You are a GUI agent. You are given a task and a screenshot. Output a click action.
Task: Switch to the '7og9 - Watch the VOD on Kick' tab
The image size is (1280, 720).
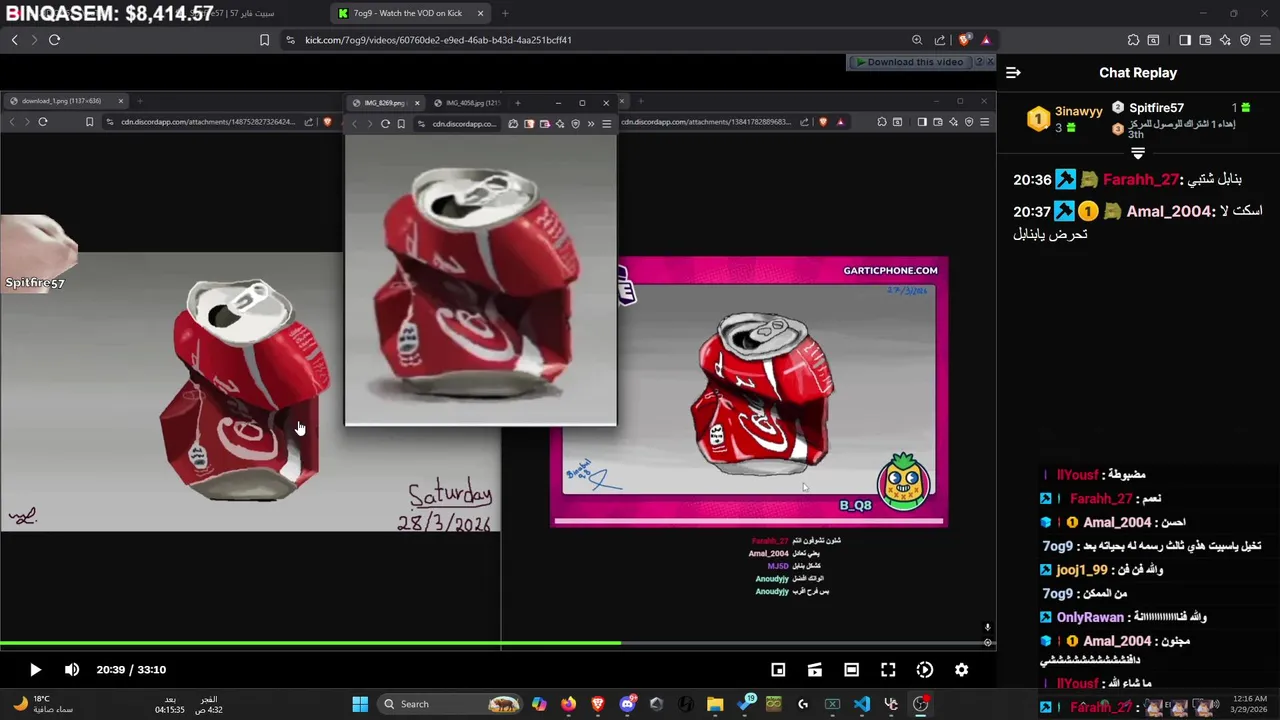point(410,14)
